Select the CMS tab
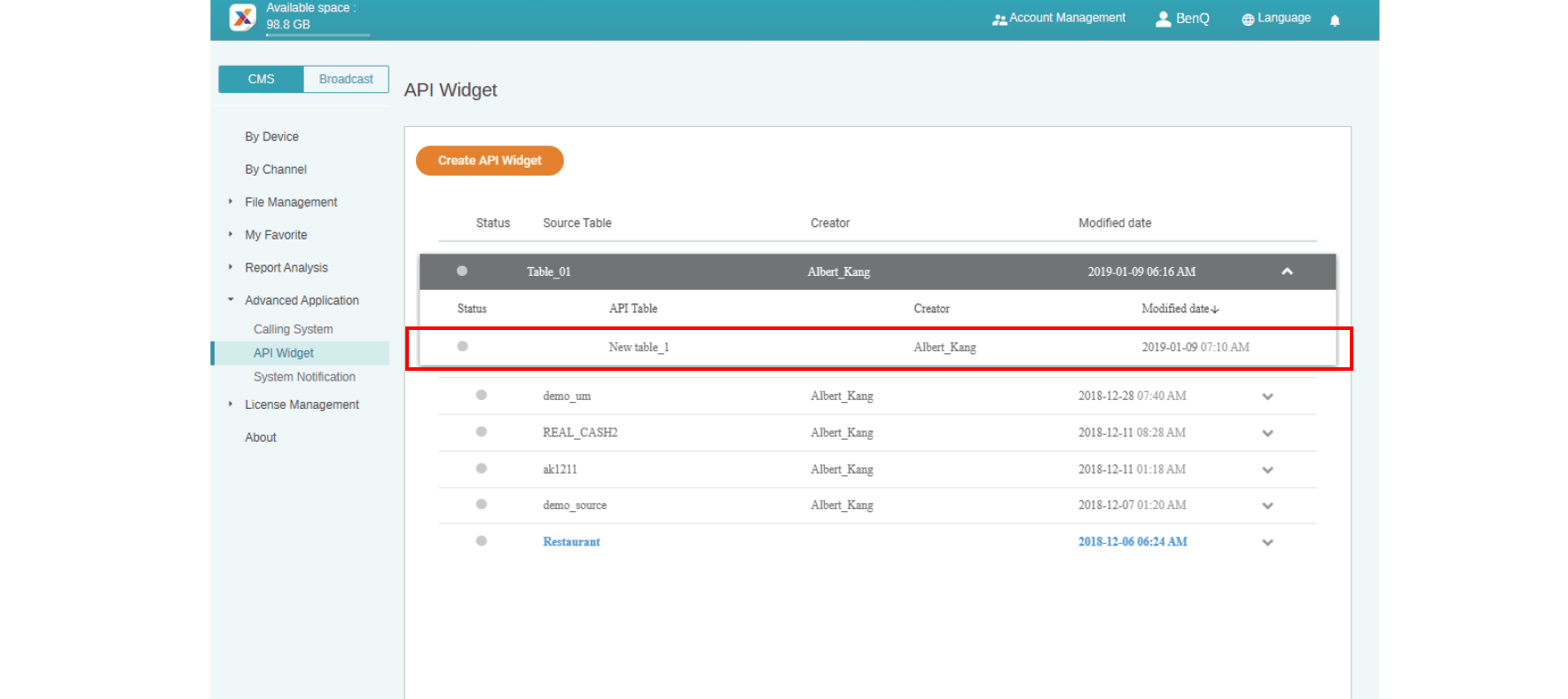 261,79
